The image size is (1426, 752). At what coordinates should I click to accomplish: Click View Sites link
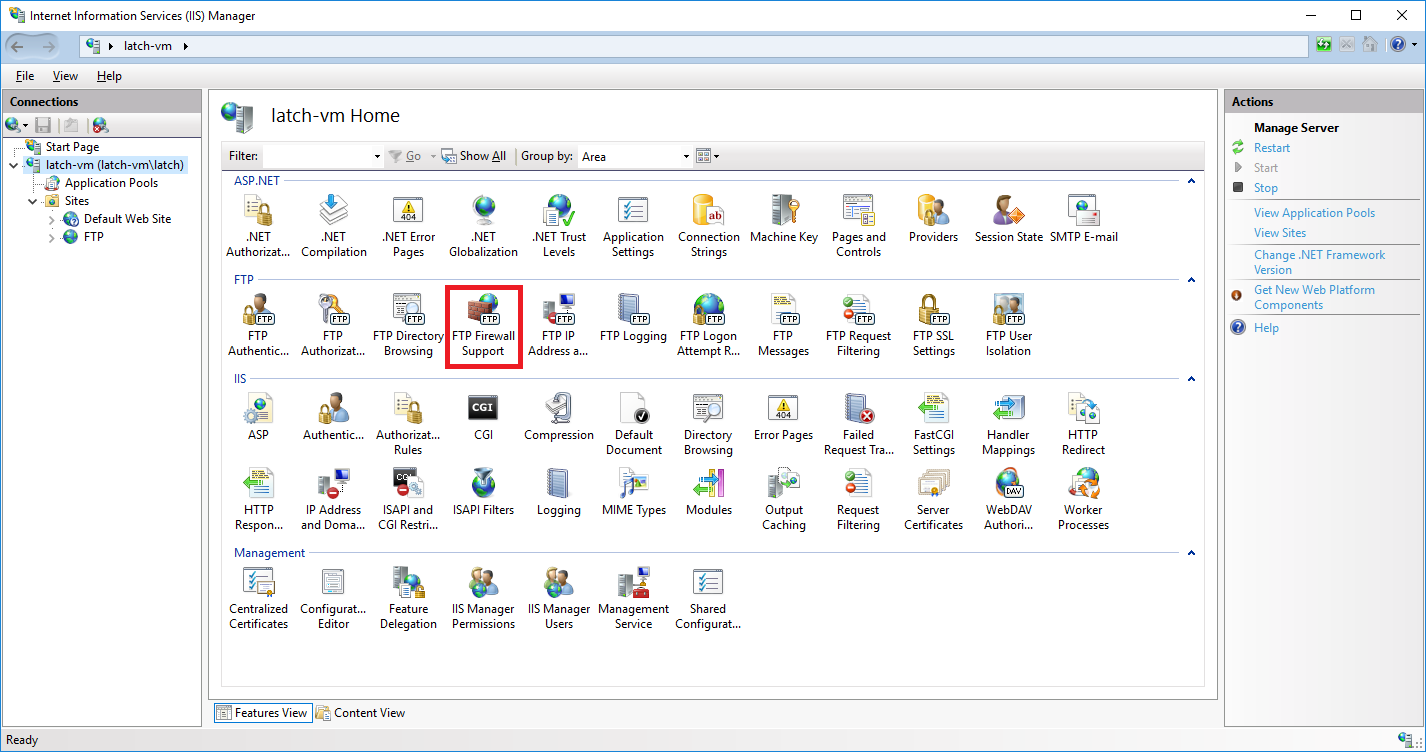(x=1280, y=233)
